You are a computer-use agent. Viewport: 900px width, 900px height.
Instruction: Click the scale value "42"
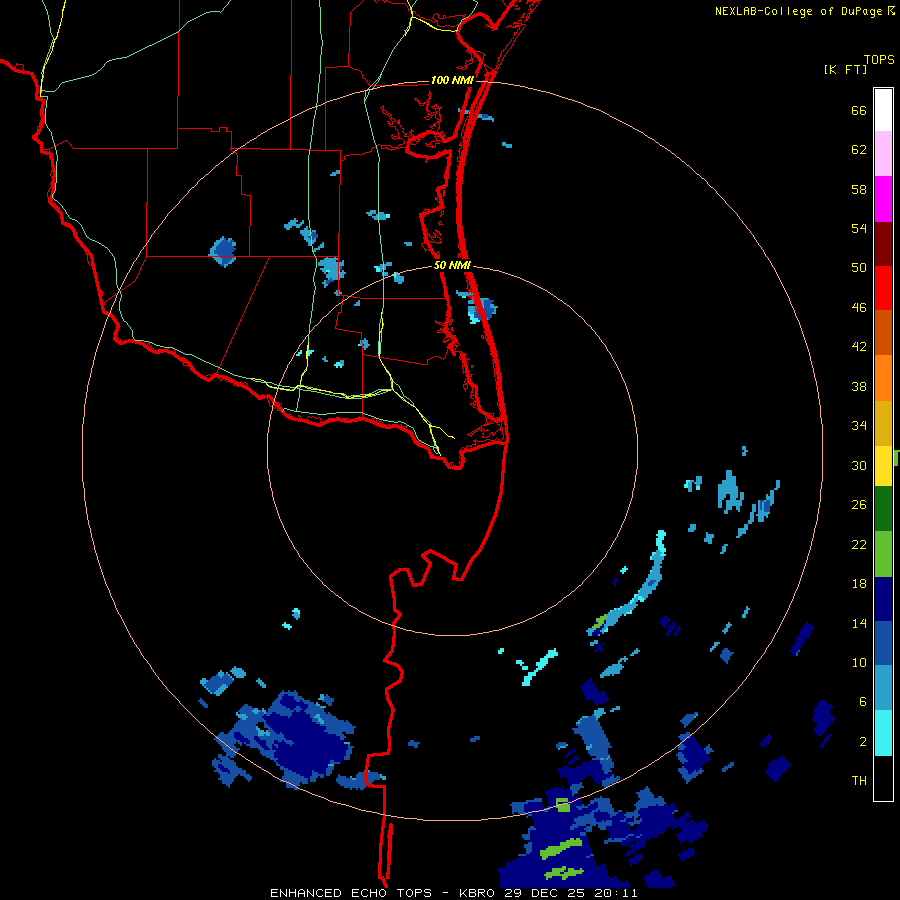click(859, 347)
